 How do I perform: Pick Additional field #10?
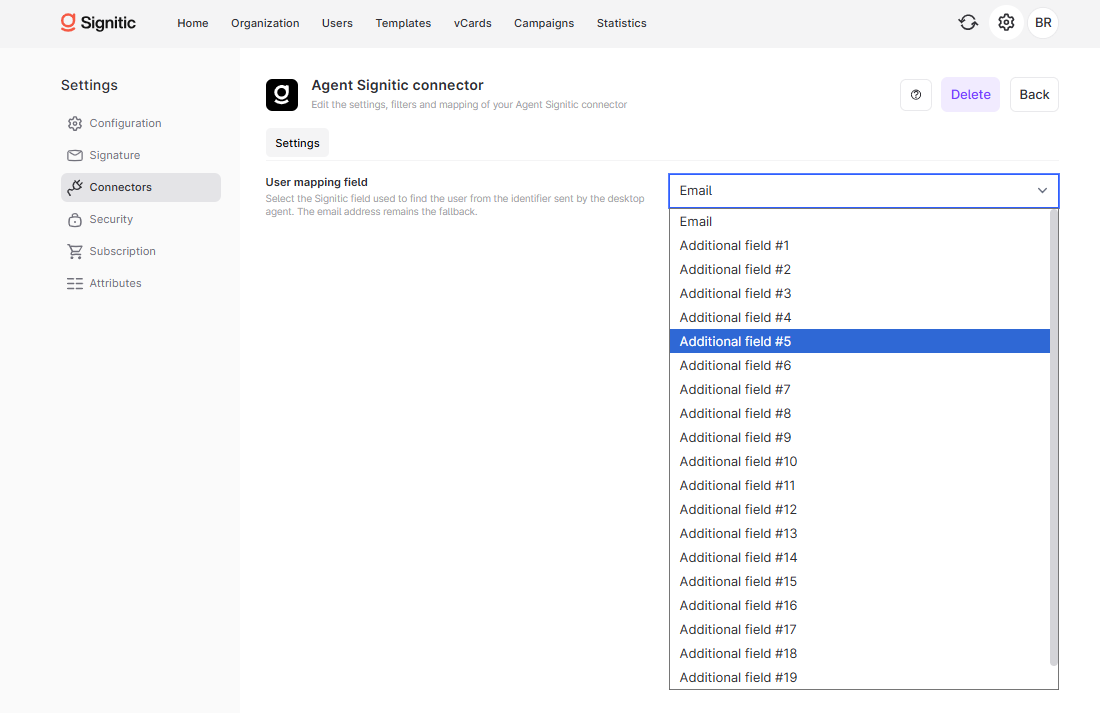(x=859, y=461)
